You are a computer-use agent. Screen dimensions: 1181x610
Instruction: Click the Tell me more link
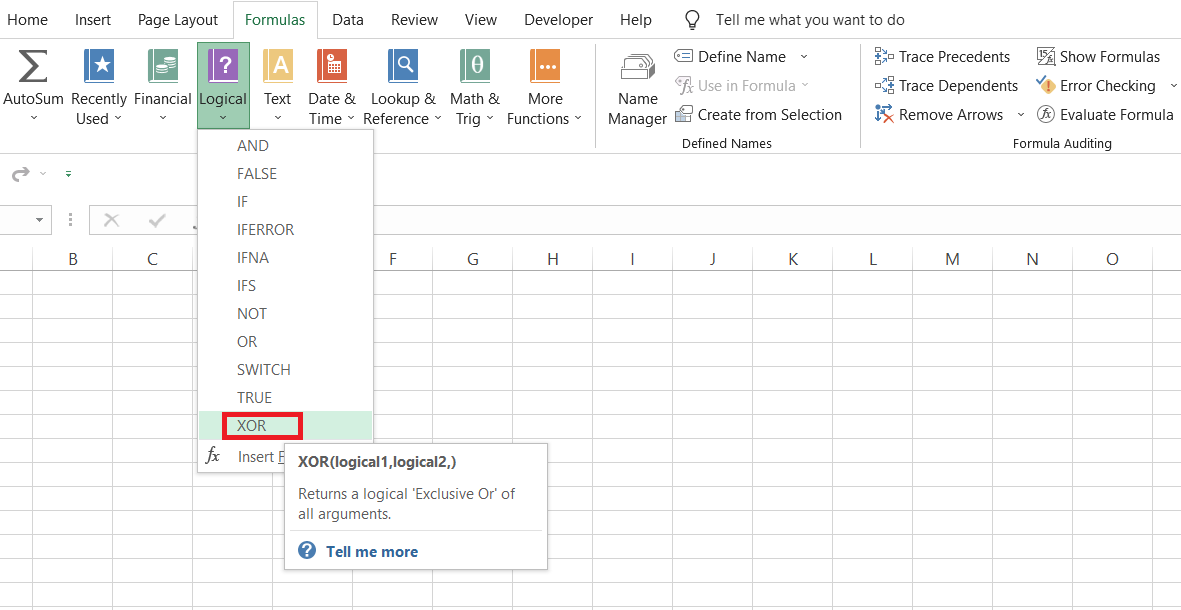[x=371, y=552]
